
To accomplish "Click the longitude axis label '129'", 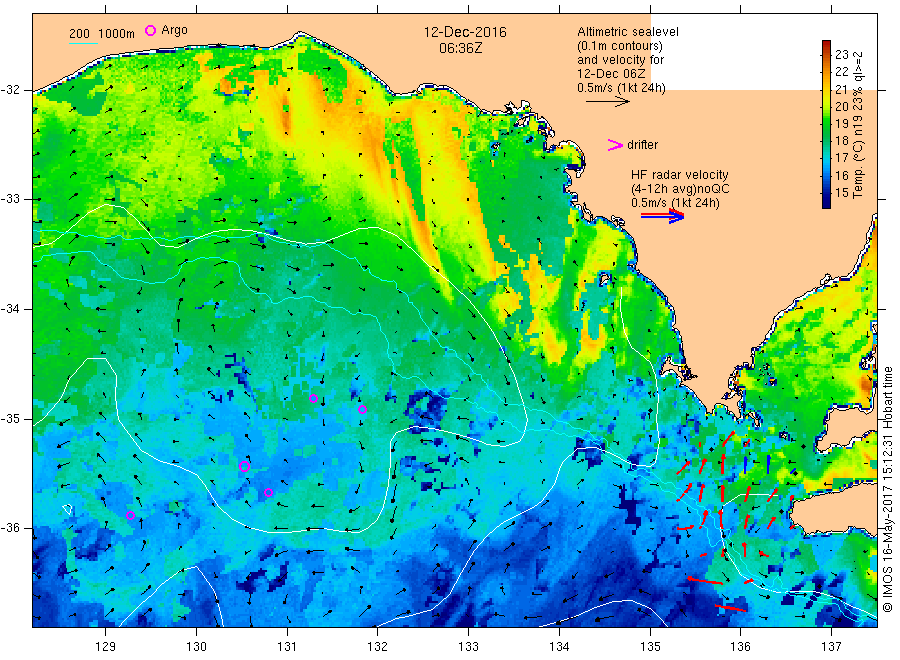I will pos(106,647).
